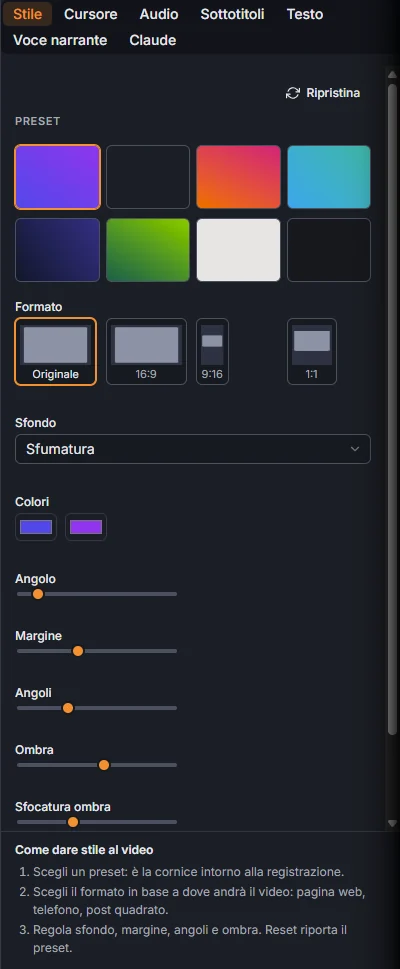Open the Sfondo Sfumatura dropdown
The width and height of the screenshot is (400, 969).
point(193,449)
